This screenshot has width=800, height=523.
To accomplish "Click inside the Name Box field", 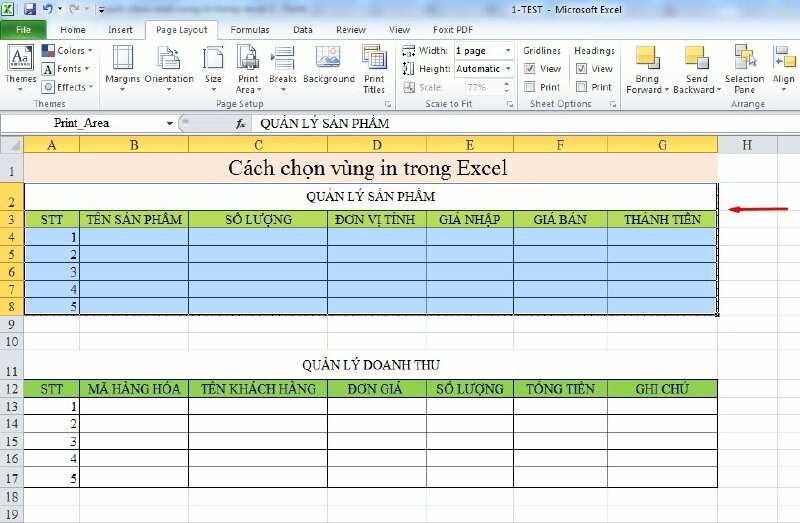I will 82,123.
